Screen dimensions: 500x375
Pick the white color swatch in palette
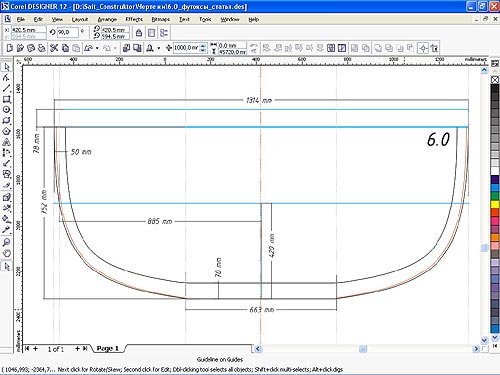point(495,171)
